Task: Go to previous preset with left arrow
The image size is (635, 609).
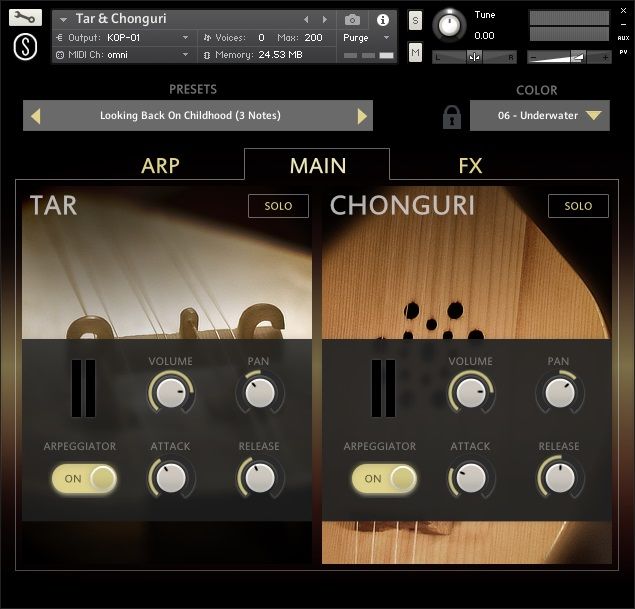Action: [36, 116]
